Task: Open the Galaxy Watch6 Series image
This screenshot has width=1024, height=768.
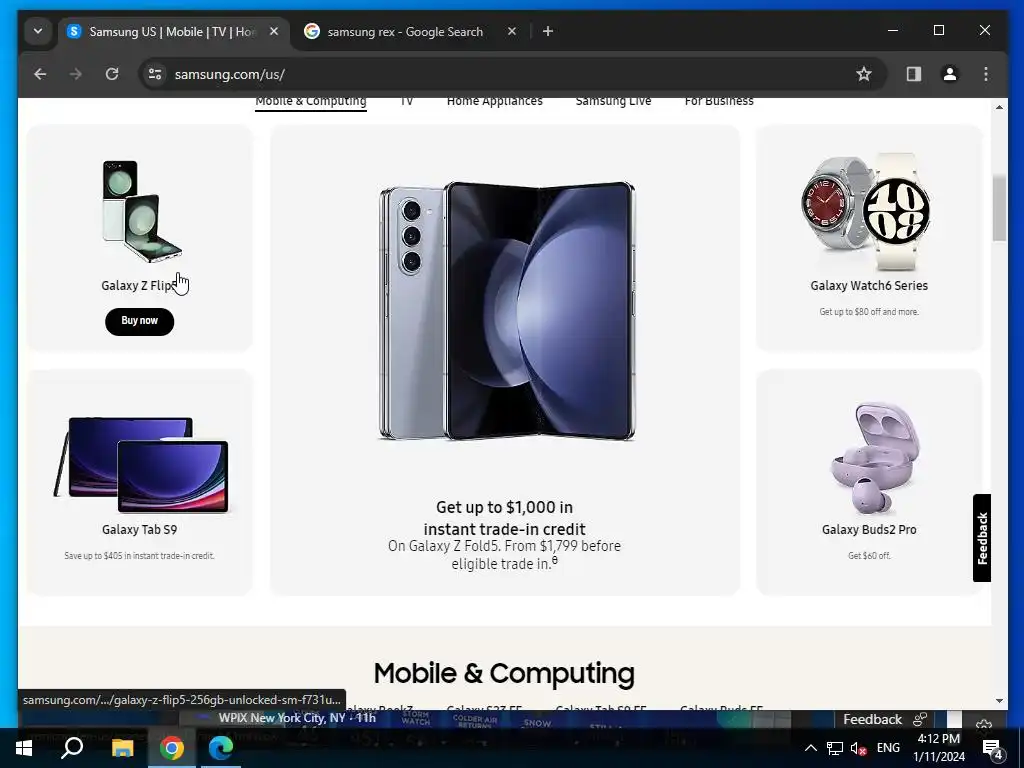Action: [867, 212]
